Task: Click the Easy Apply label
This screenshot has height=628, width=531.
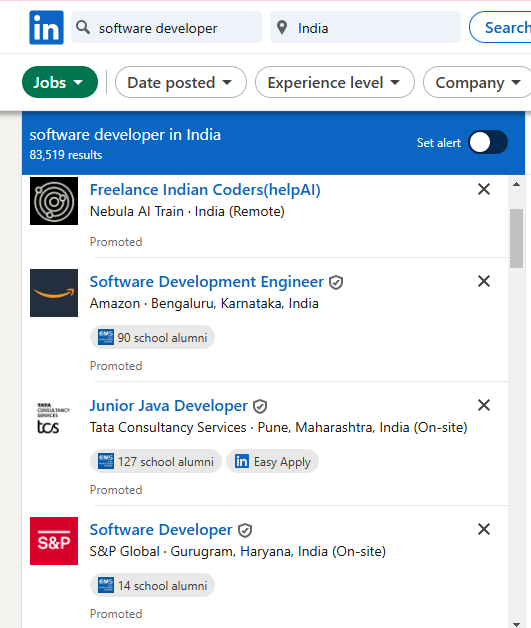Action: coord(282,462)
